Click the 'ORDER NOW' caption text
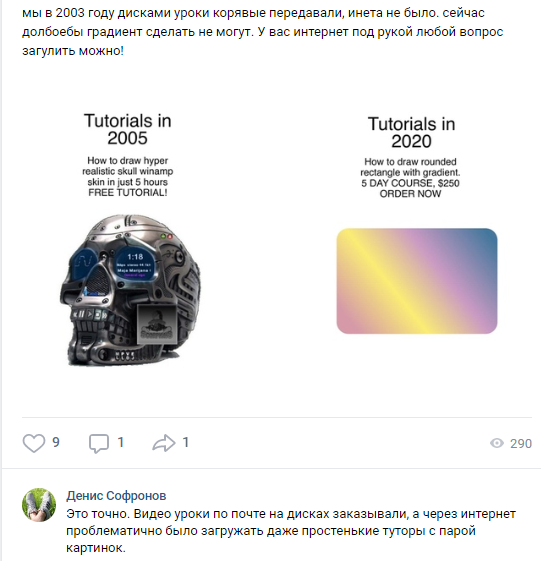This screenshot has width=541, height=561. click(x=410, y=194)
